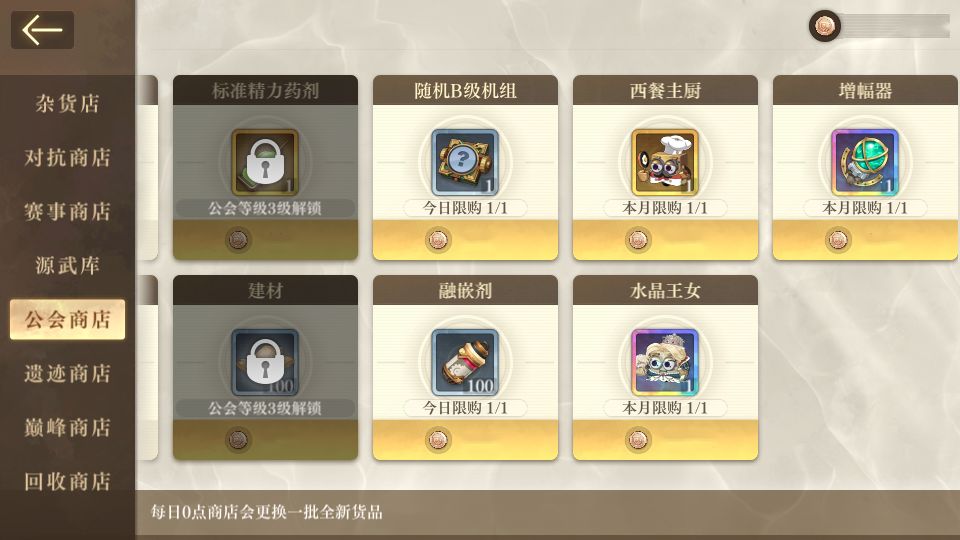
Task: Click the locked 标准精力药剂 padlock icon
Action: coord(265,162)
